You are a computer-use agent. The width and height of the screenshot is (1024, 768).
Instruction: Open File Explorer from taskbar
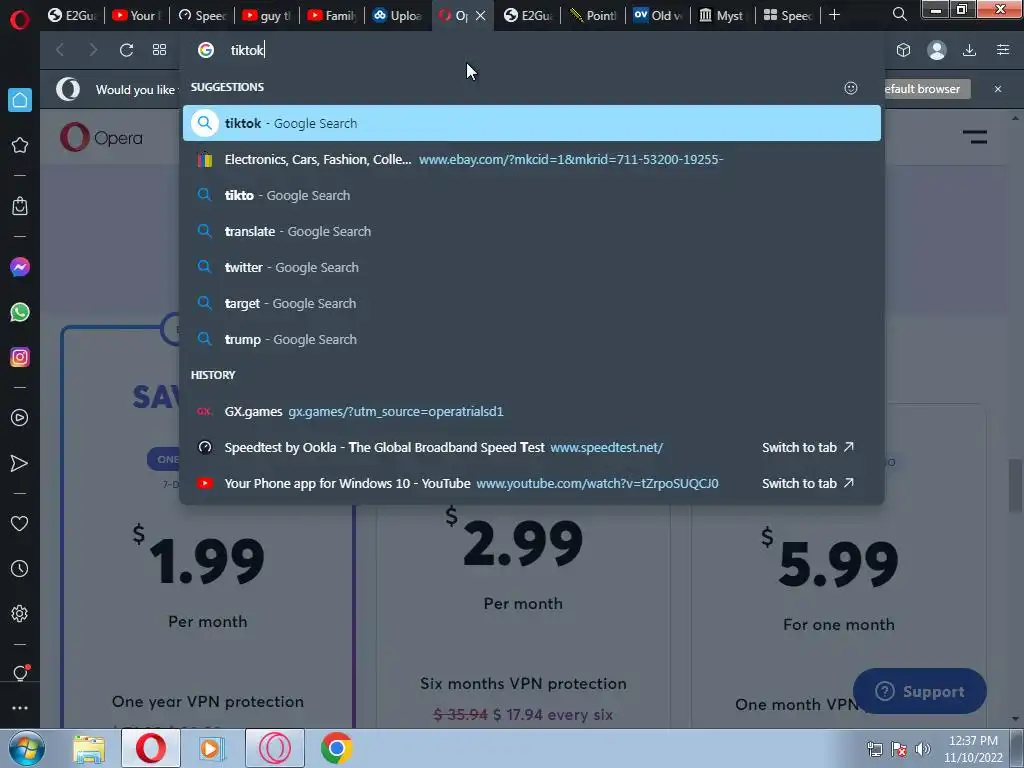[89, 749]
